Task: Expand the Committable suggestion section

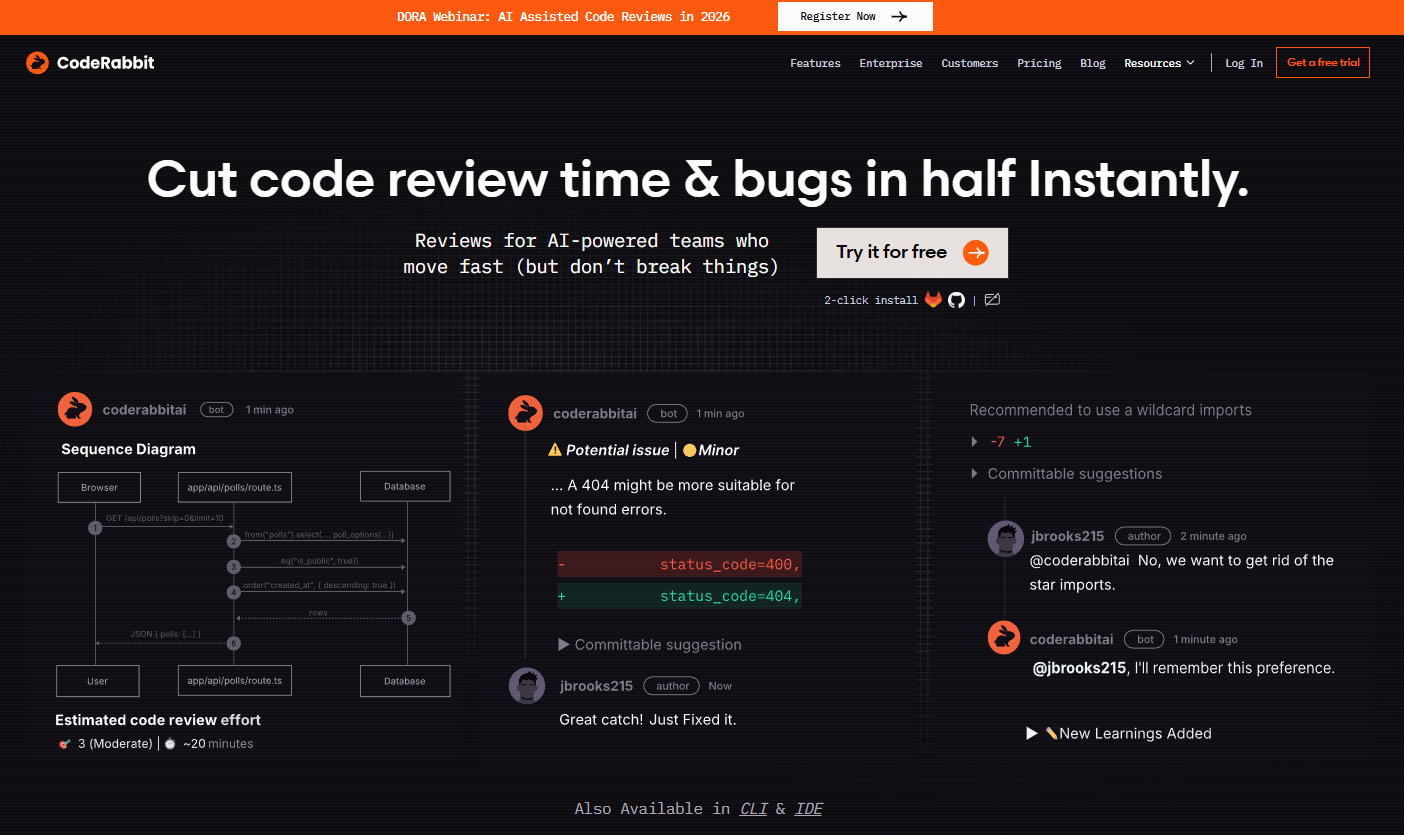Action: click(x=650, y=644)
